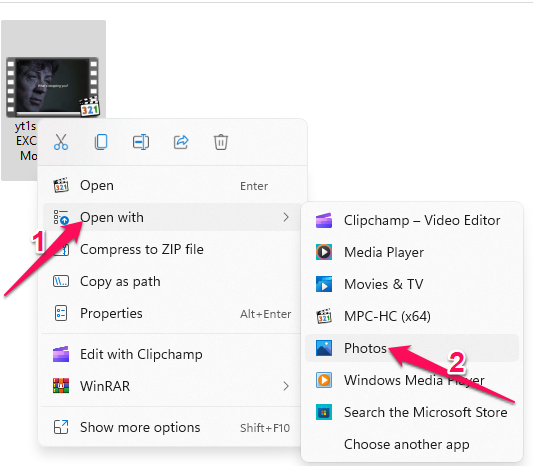
Task: Choose Copy as path
Action: click(173, 281)
